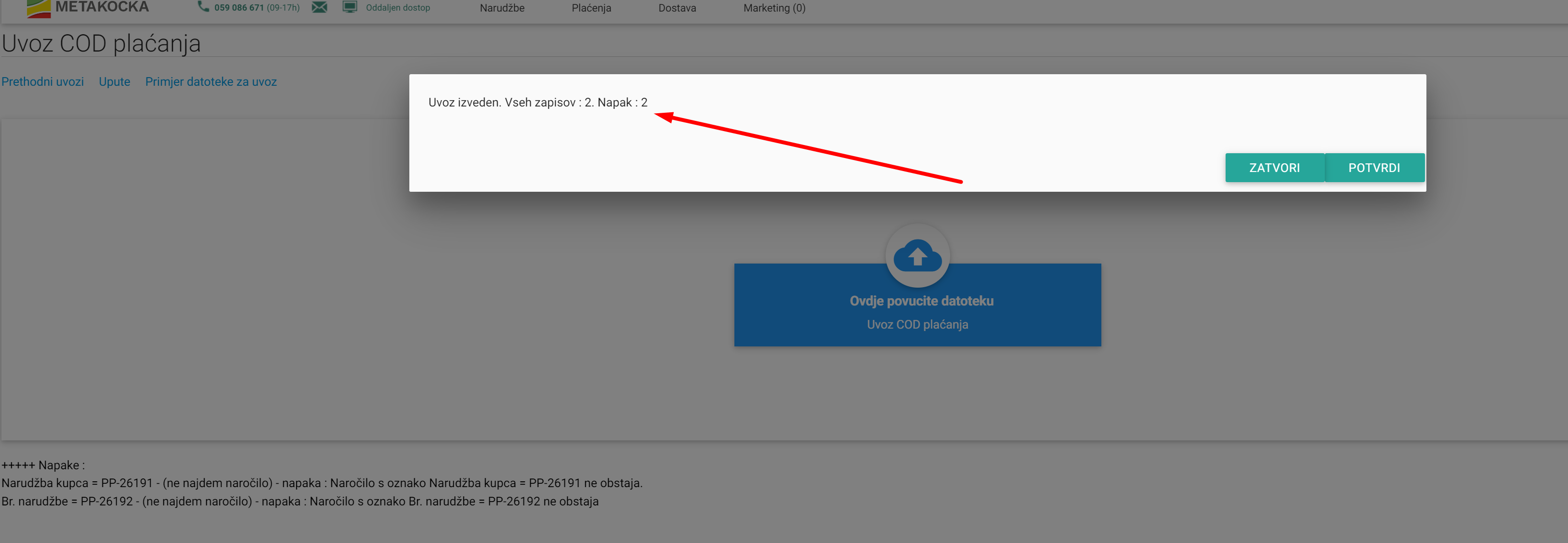Open the Marketing (0) menu
Image resolution: width=1568 pixels, height=543 pixels.
coord(774,8)
